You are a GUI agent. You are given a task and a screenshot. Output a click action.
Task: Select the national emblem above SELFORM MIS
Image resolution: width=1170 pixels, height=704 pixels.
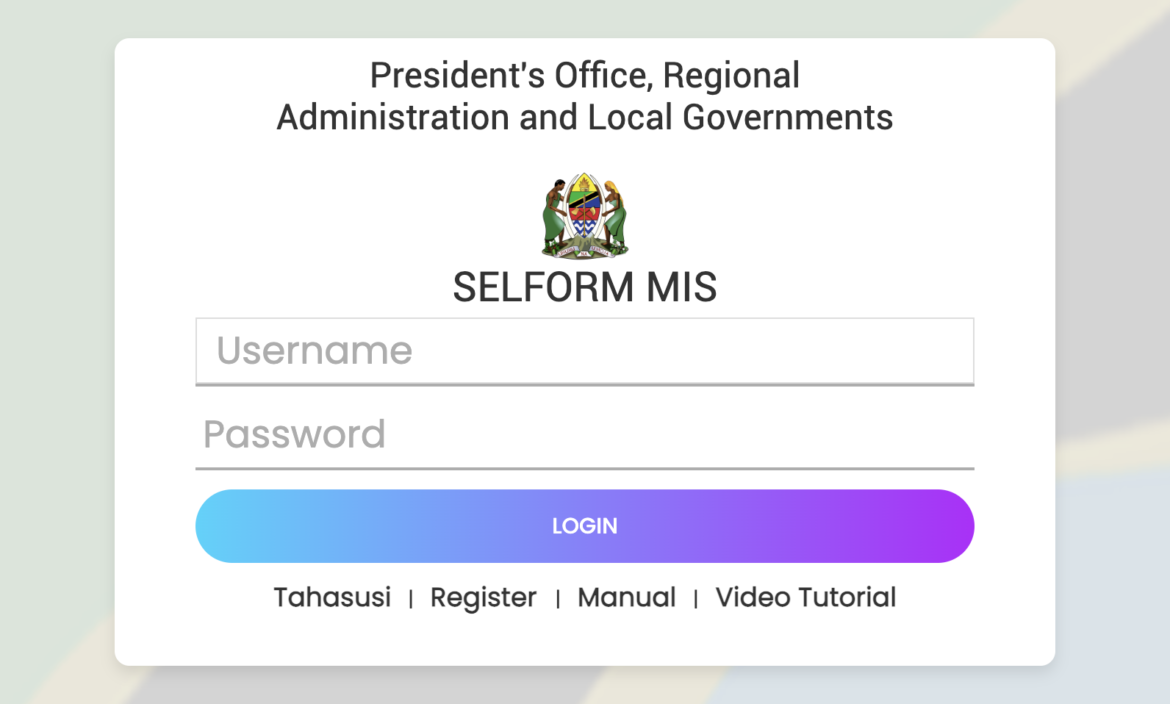tap(585, 213)
